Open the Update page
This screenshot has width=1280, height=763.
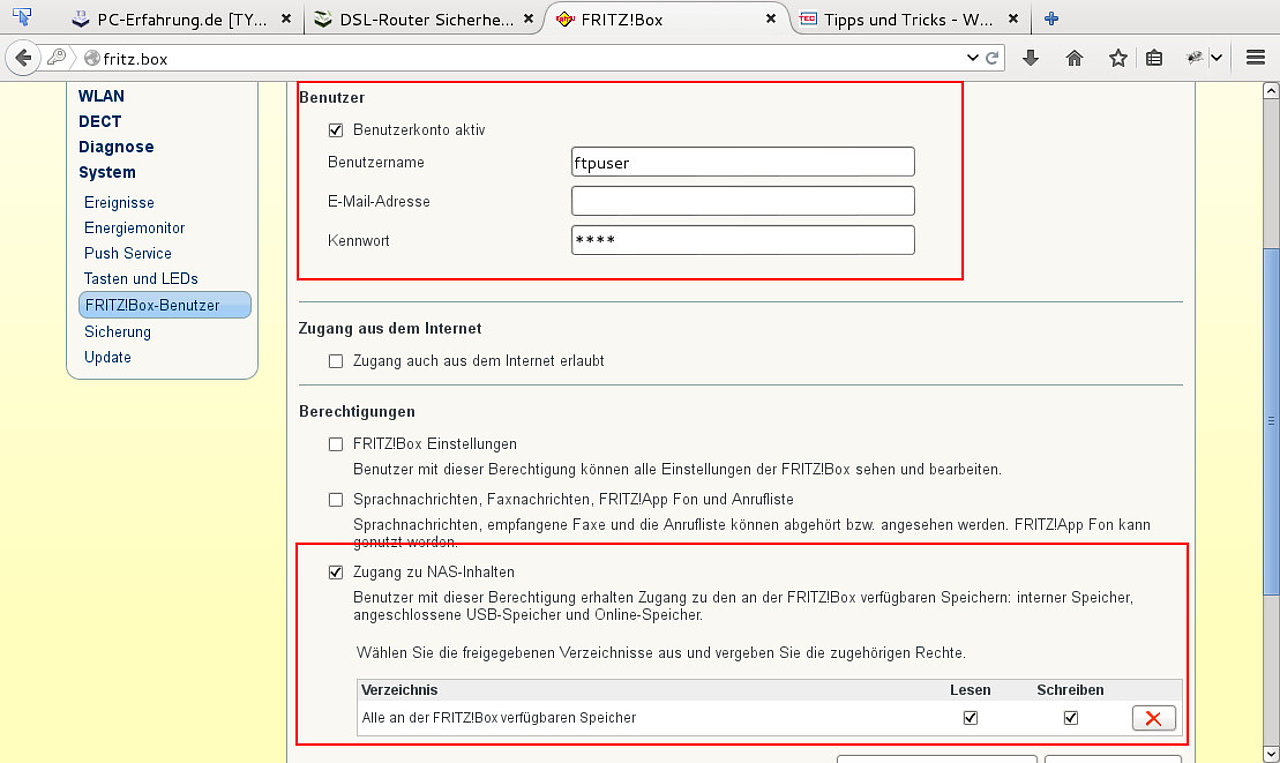click(107, 357)
